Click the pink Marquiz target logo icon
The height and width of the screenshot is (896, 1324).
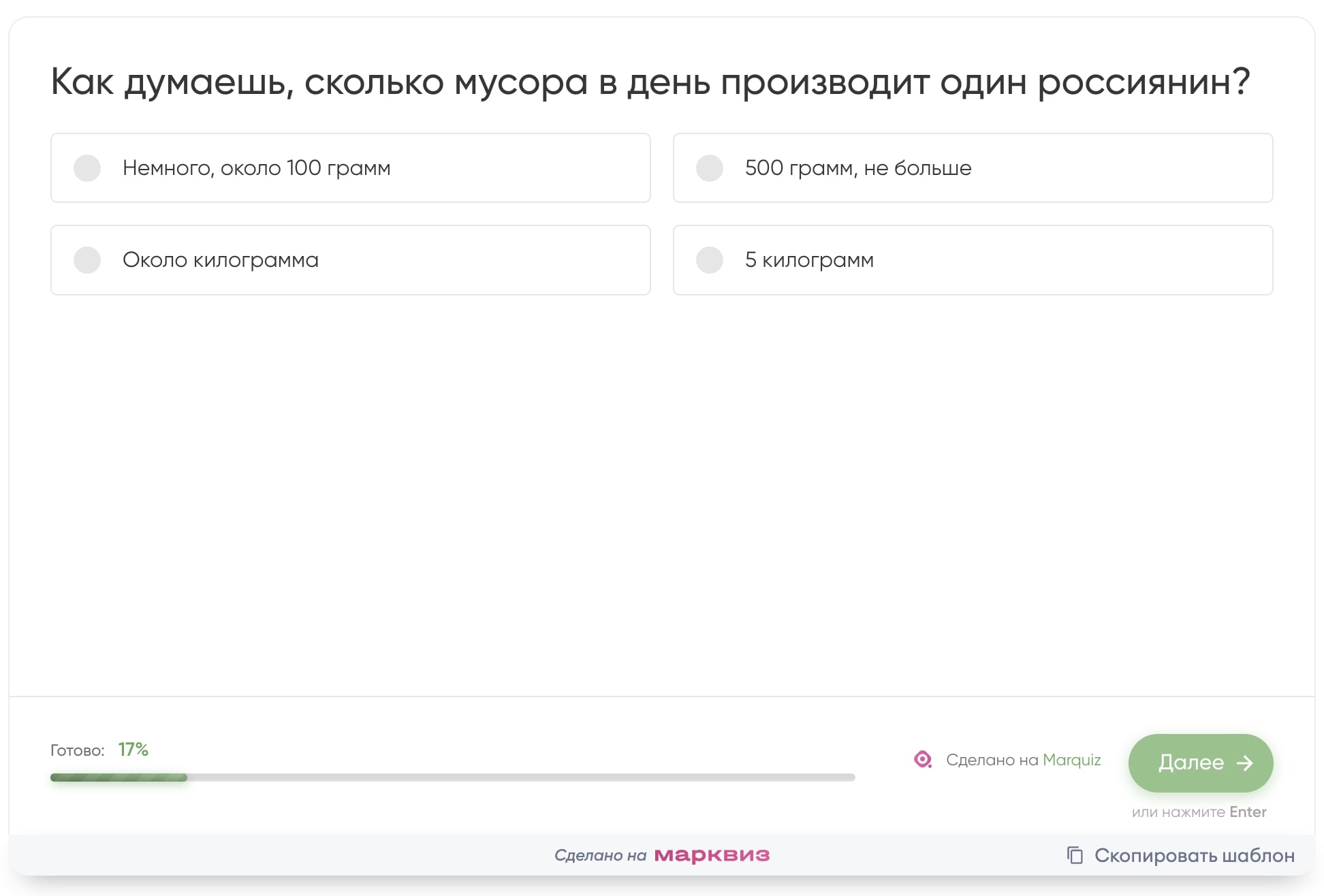[x=922, y=760]
